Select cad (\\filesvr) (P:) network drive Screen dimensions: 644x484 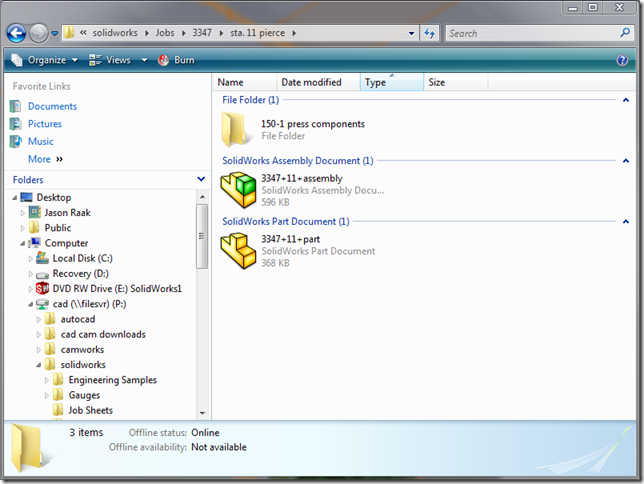(89, 304)
